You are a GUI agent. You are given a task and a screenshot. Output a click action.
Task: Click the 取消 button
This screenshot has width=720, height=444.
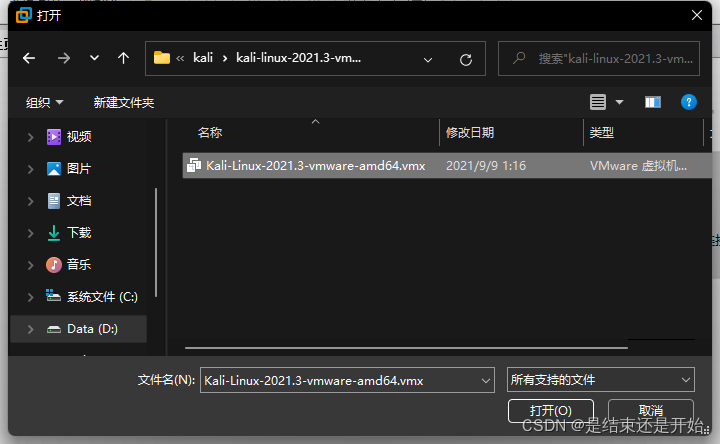click(x=651, y=410)
